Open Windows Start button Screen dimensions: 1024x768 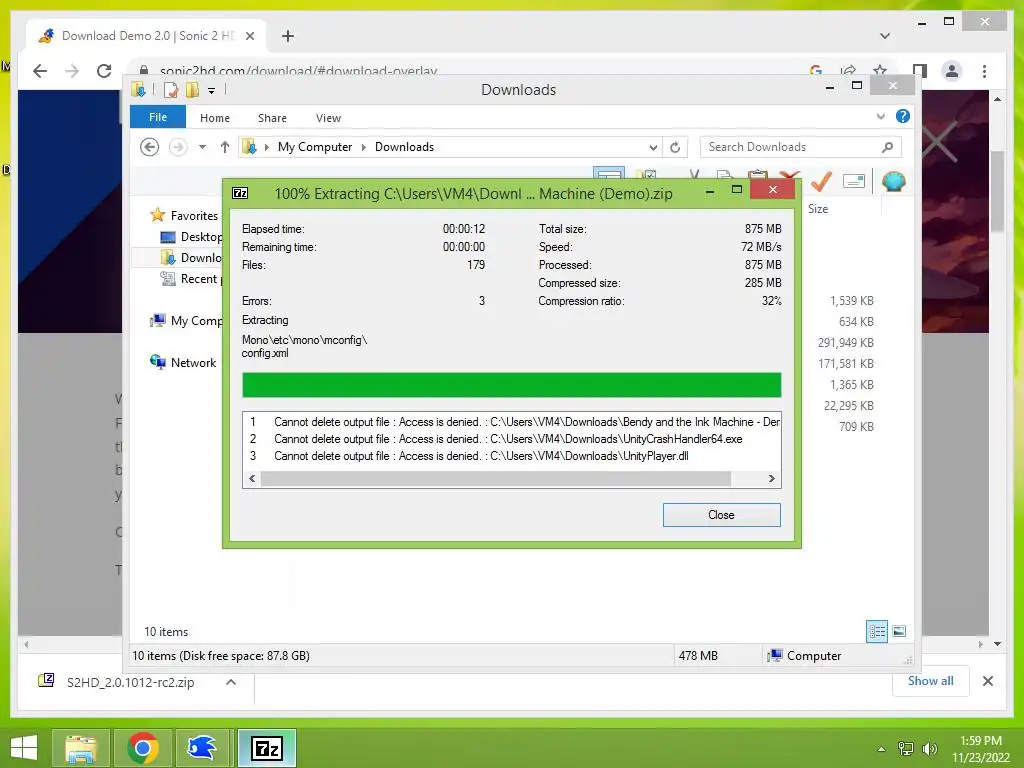point(24,748)
